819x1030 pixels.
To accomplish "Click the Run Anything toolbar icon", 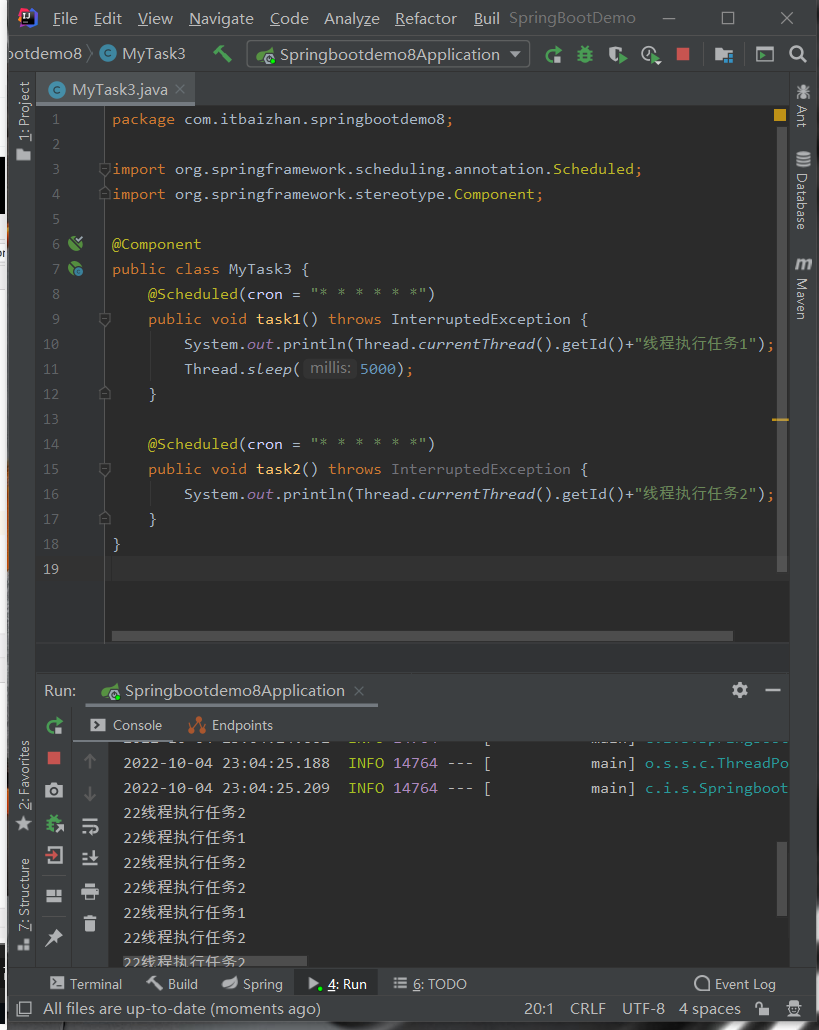I will coord(764,55).
